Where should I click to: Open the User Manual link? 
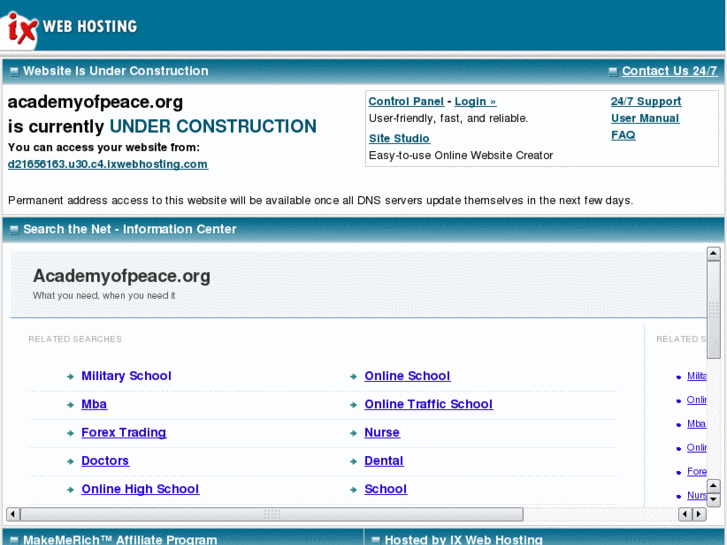[645, 118]
